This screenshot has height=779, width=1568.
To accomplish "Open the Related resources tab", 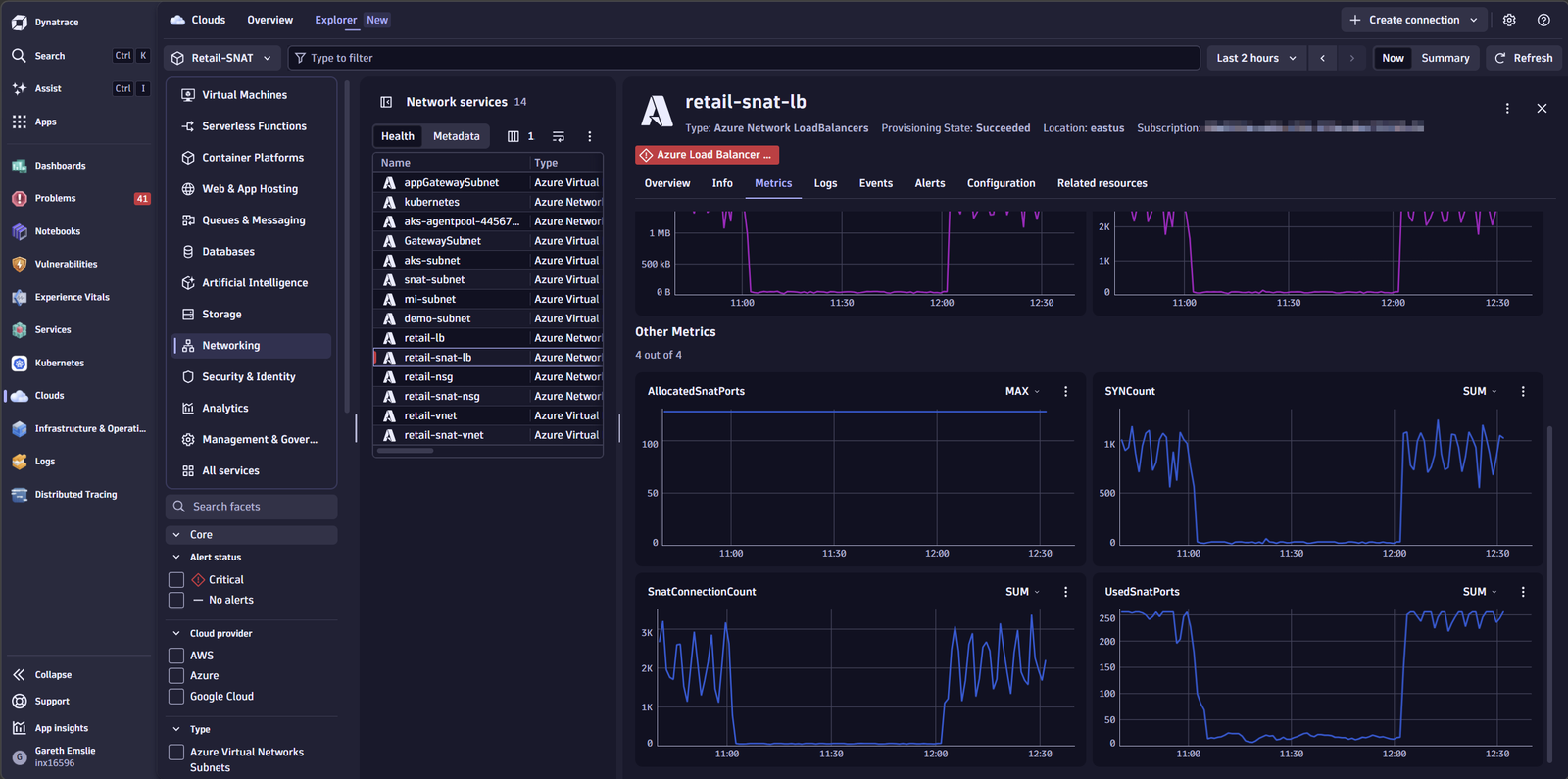I will (1102, 183).
